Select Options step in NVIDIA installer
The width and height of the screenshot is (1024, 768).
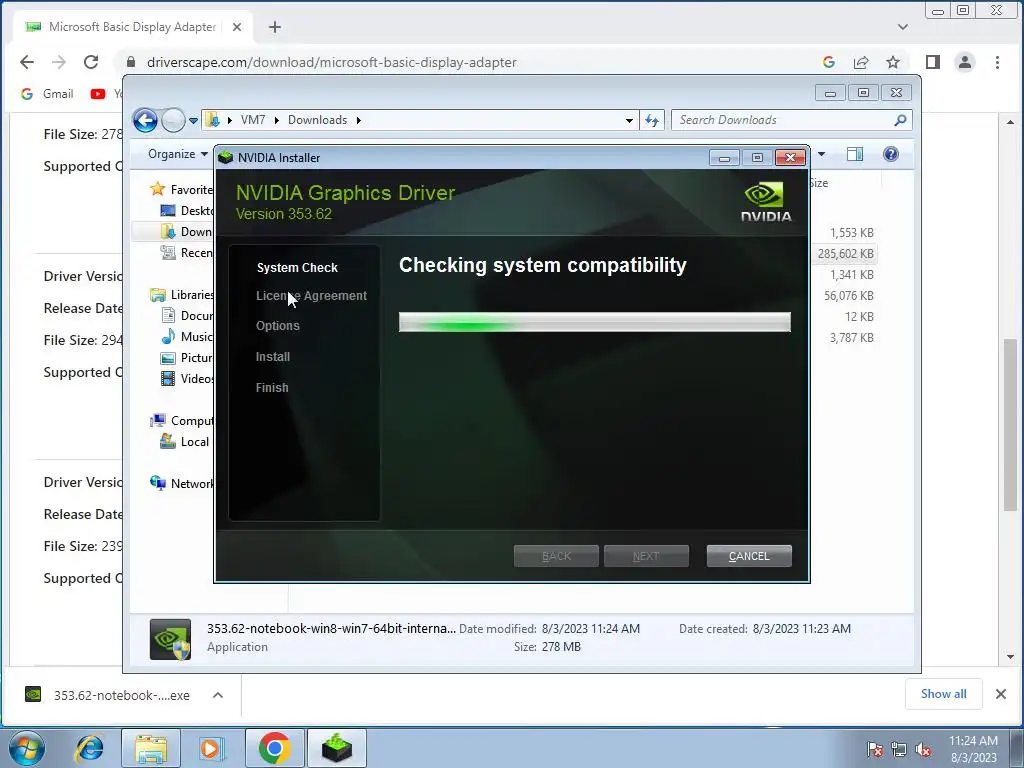tap(278, 326)
